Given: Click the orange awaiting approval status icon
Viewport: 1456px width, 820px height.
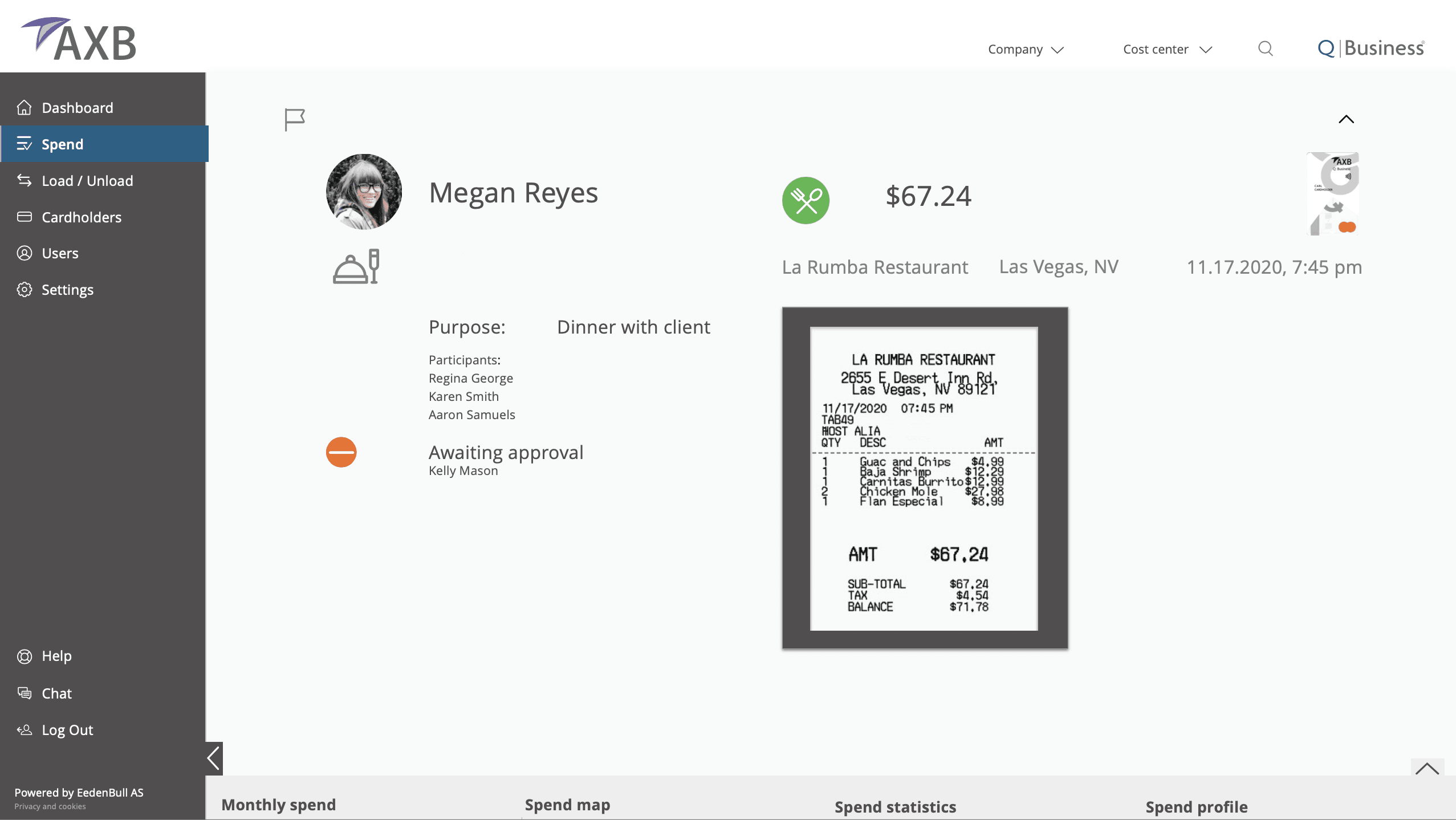Looking at the screenshot, I should point(341,452).
